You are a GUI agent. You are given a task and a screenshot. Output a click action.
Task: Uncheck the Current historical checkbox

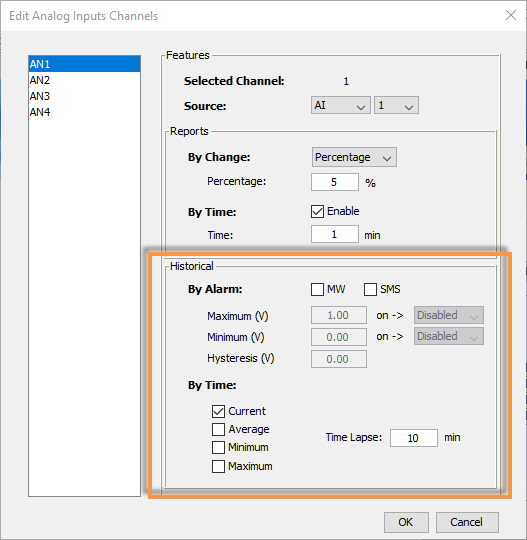click(x=218, y=411)
